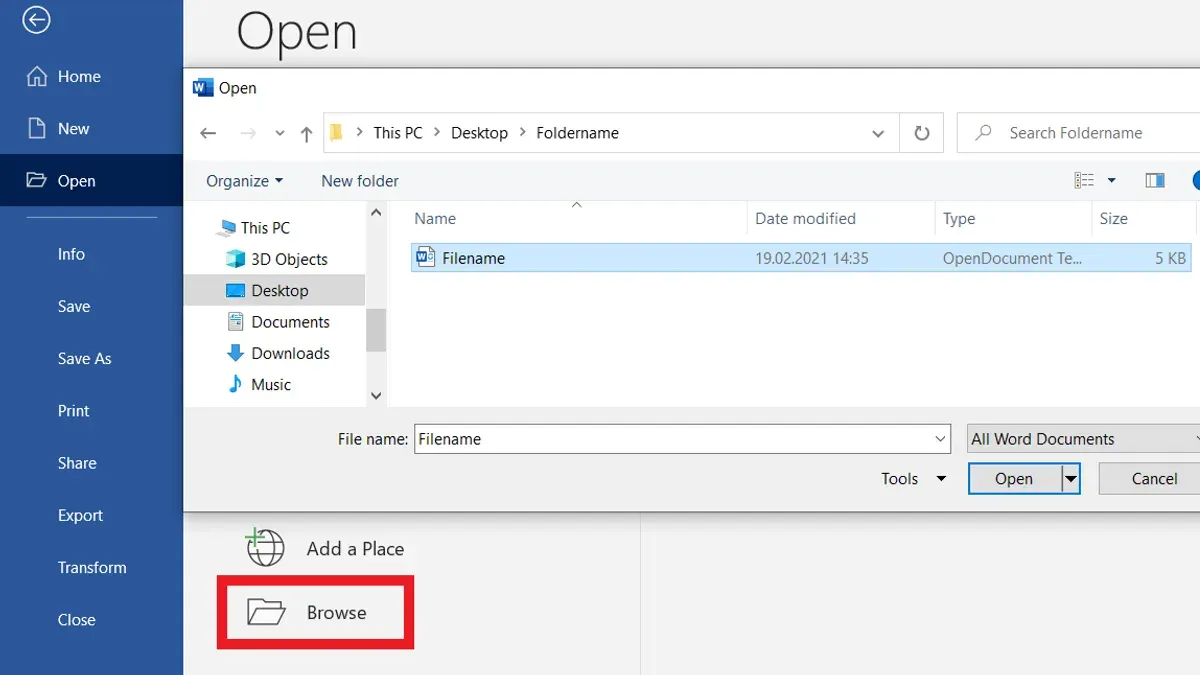1200x675 pixels.
Task: Click the Open button in dialog
Action: pos(1014,479)
